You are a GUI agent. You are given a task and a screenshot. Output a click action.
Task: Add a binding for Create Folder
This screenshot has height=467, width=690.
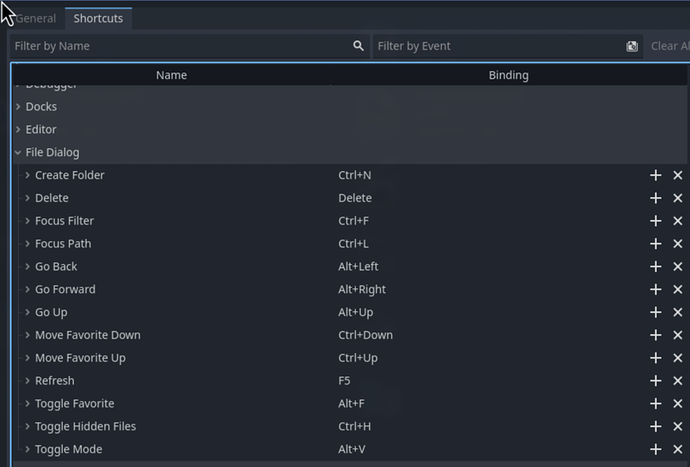tap(656, 175)
